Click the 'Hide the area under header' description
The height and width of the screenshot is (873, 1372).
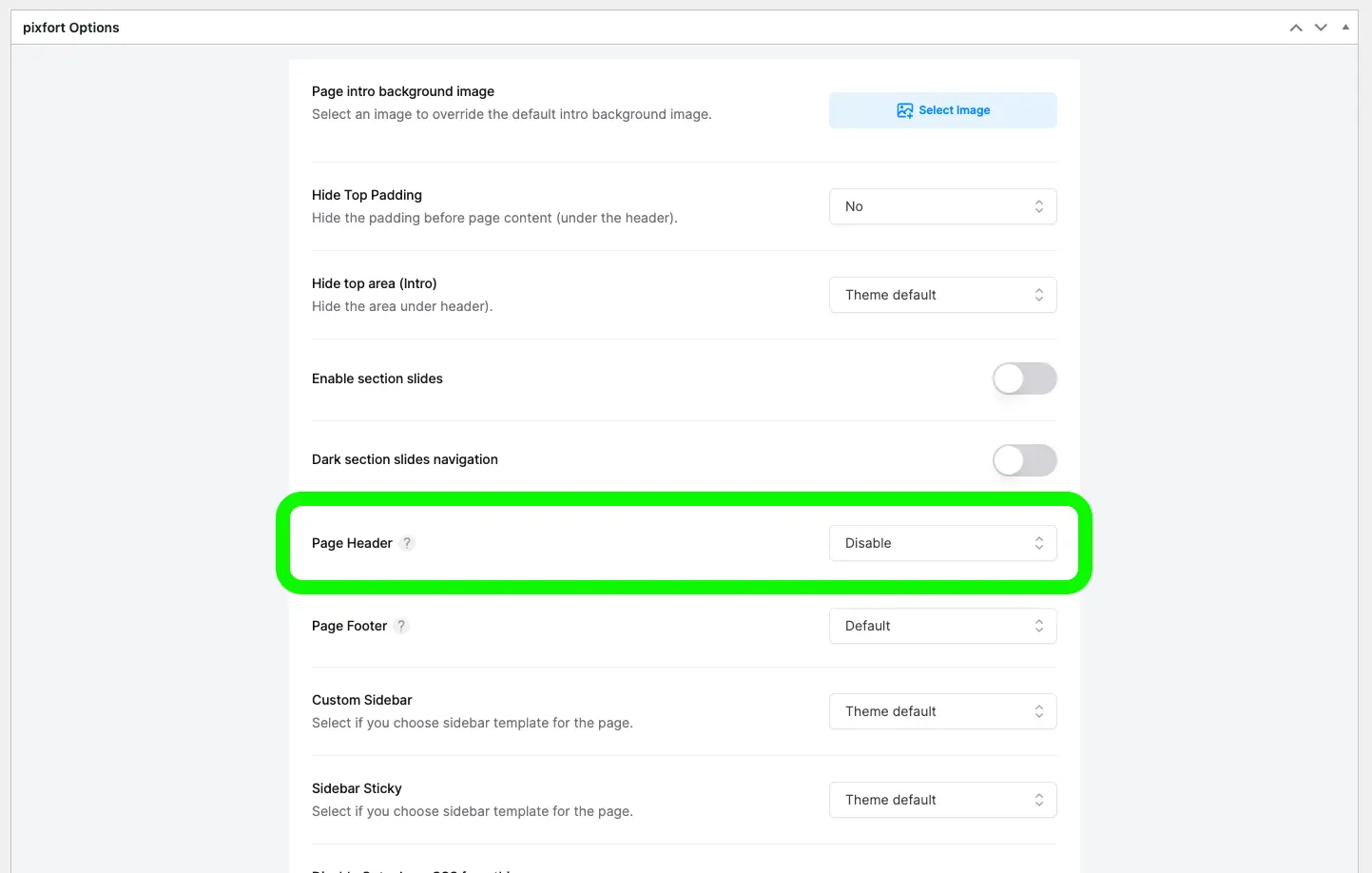402,306
